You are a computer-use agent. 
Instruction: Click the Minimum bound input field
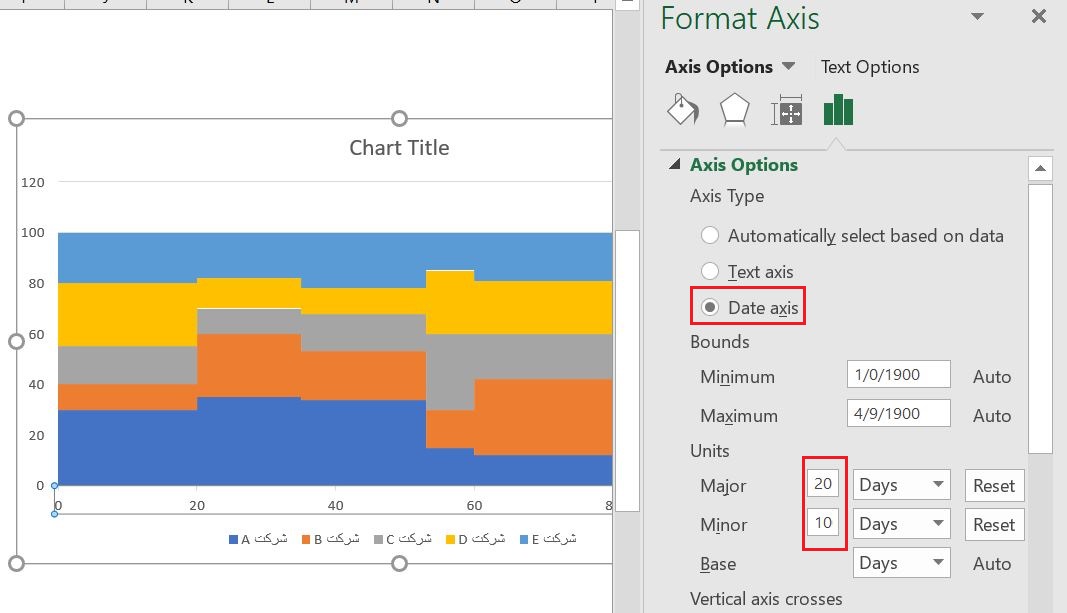click(x=898, y=374)
